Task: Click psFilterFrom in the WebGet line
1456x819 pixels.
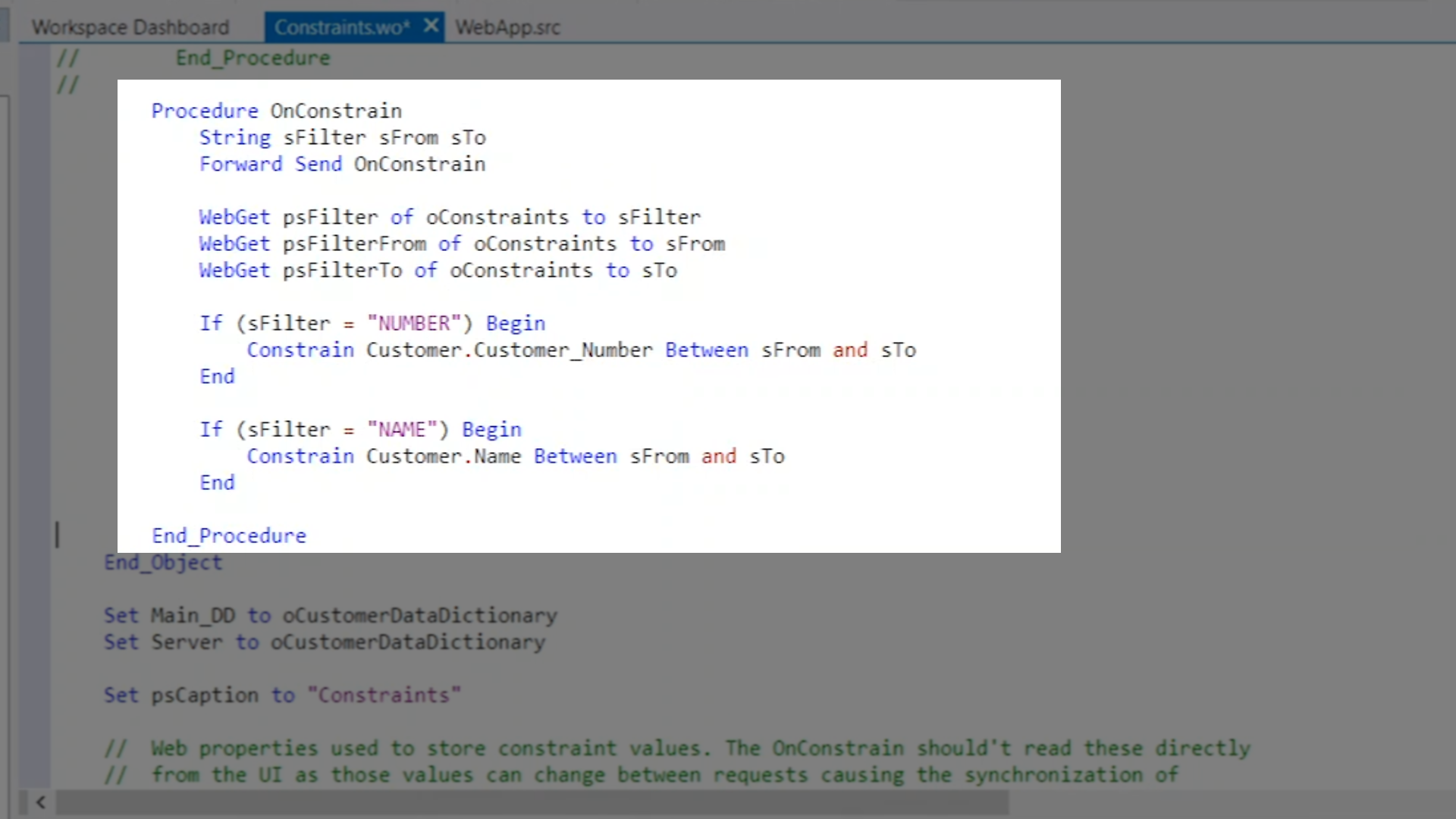Action: click(354, 244)
